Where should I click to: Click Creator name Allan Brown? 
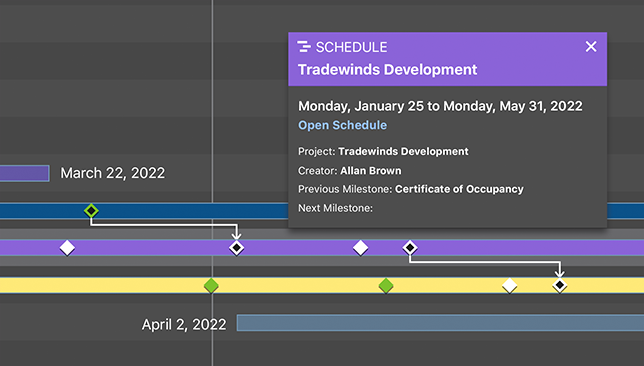371,170
